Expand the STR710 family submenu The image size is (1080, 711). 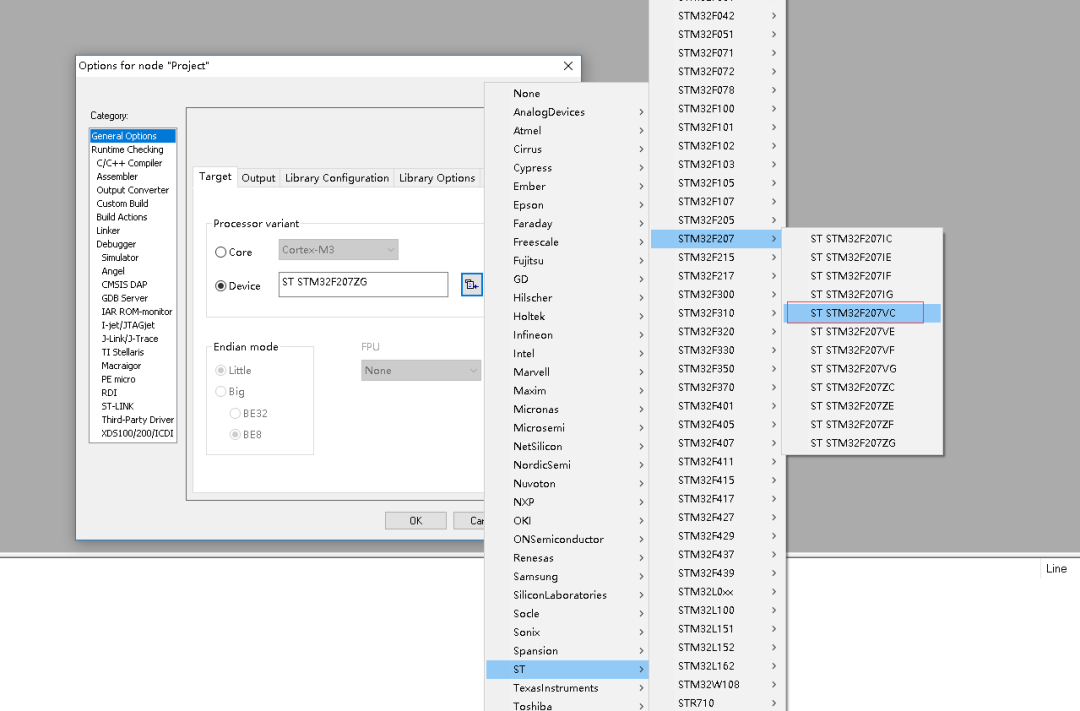[x=717, y=703]
